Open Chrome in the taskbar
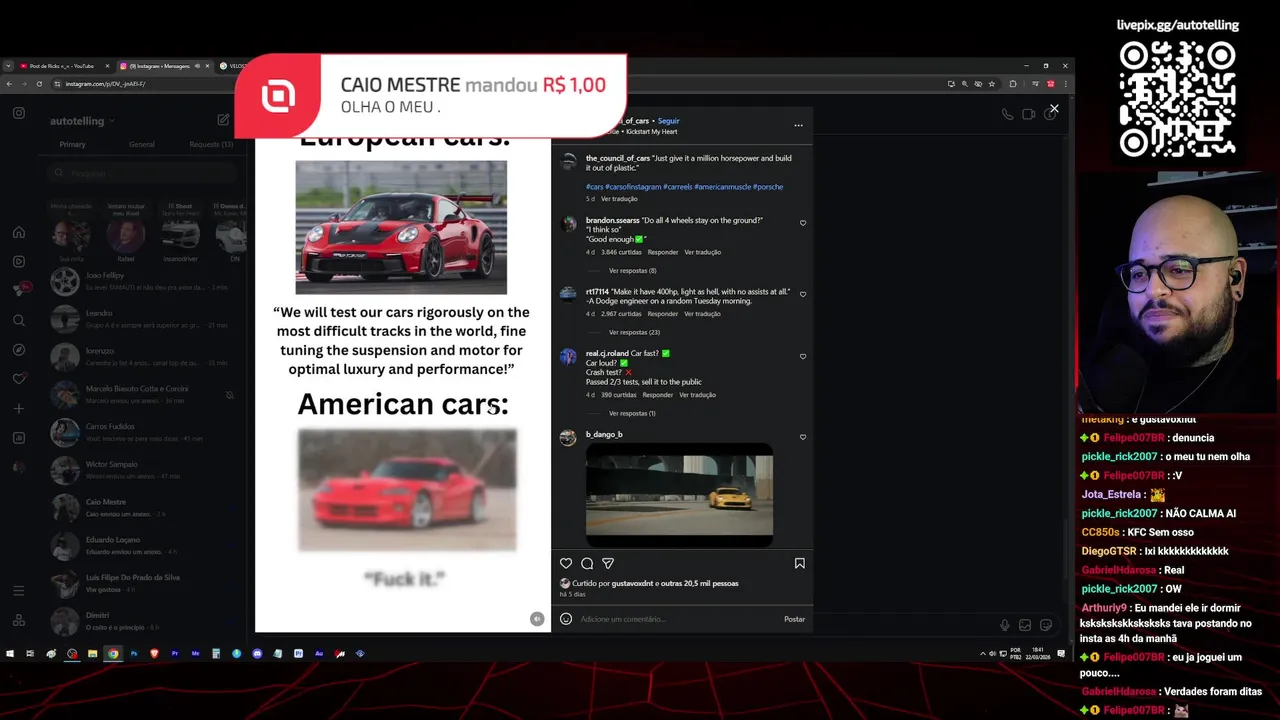1280x720 pixels. click(113, 654)
